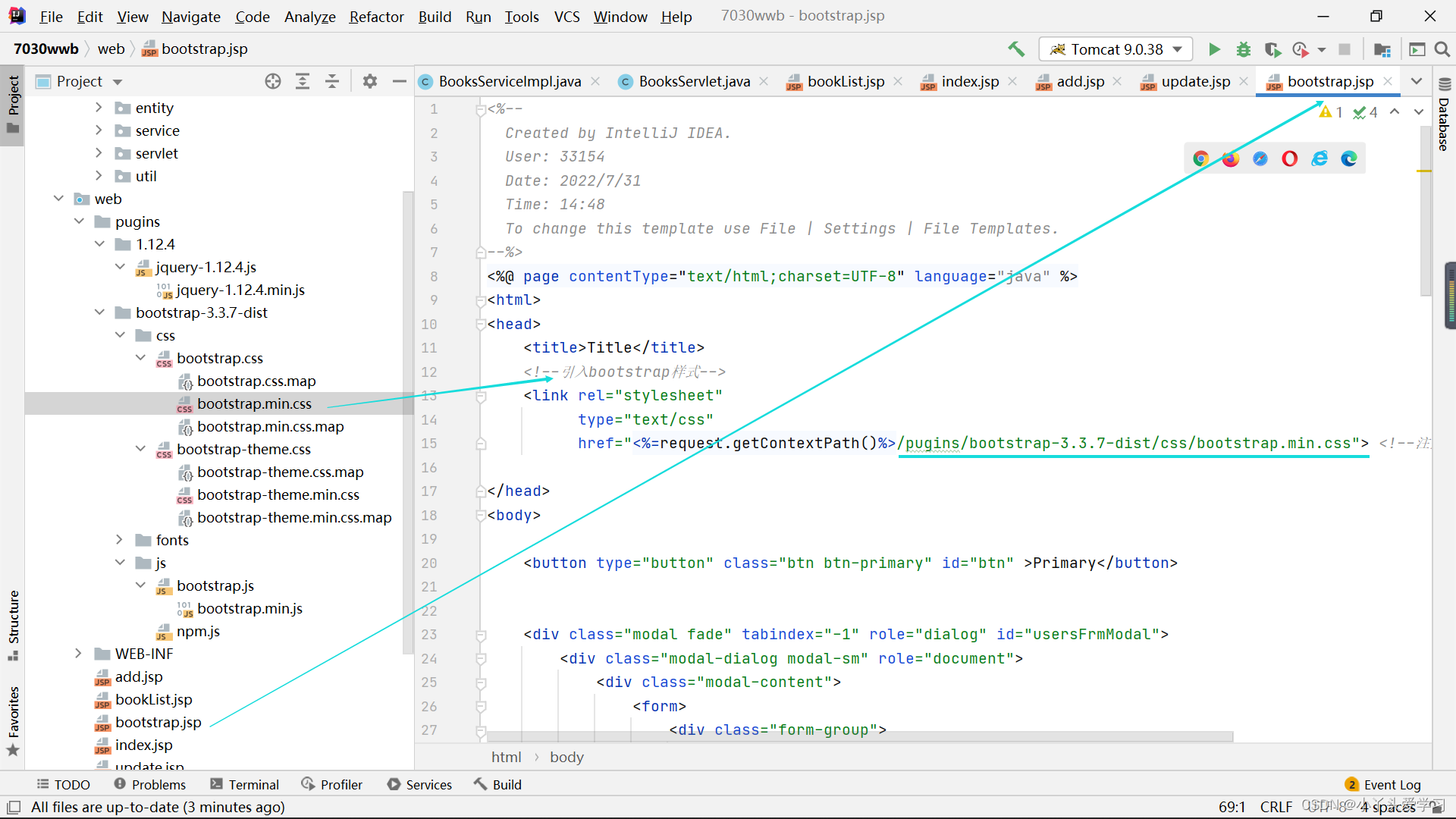Run Tomcat with the green play icon
Viewport: 1456px width, 819px height.
(1214, 49)
